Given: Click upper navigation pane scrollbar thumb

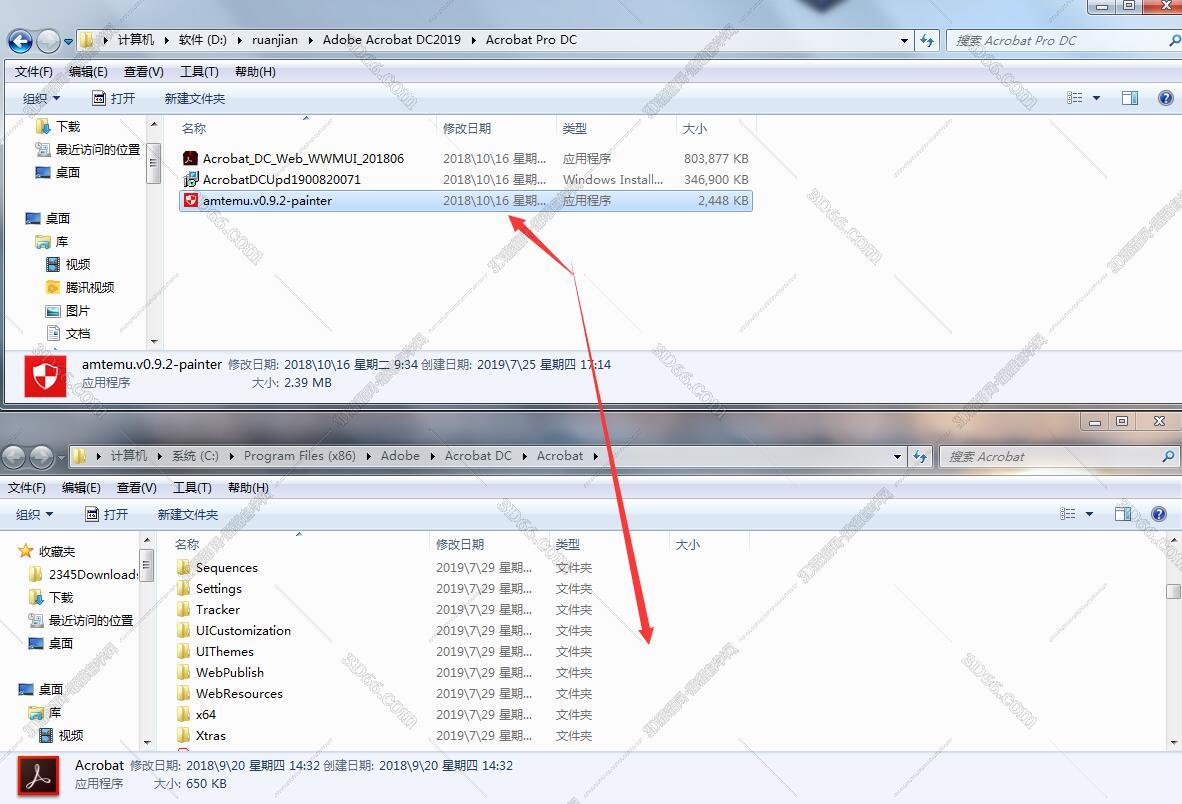Looking at the screenshot, I should pyautogui.click(x=154, y=164).
